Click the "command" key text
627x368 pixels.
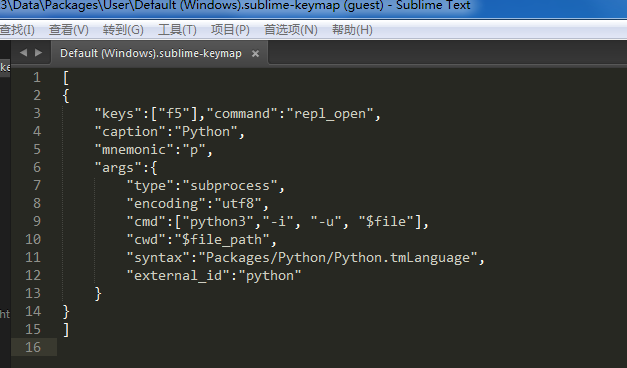[242, 114]
